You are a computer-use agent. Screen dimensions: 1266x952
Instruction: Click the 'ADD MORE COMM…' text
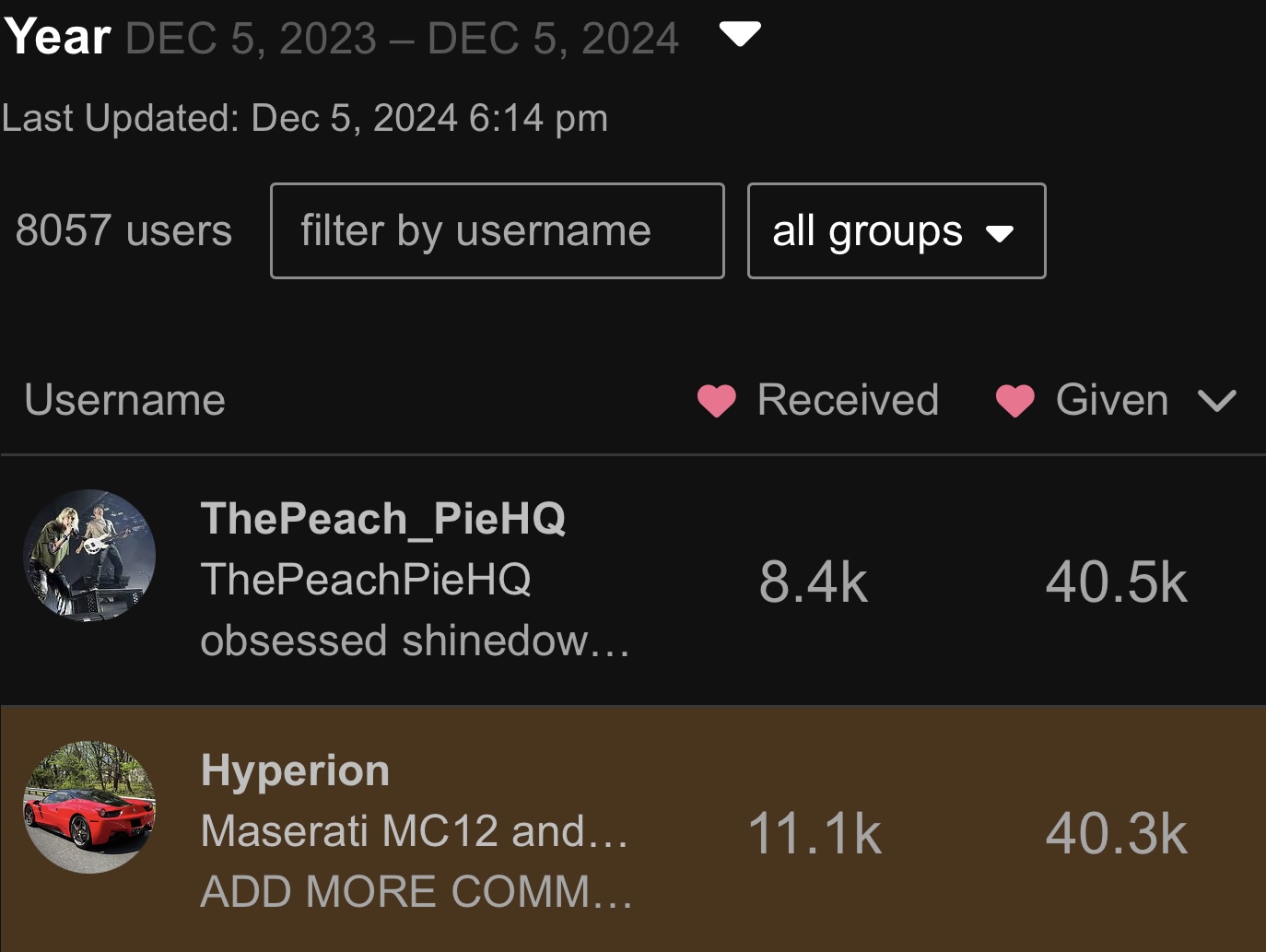(416, 892)
